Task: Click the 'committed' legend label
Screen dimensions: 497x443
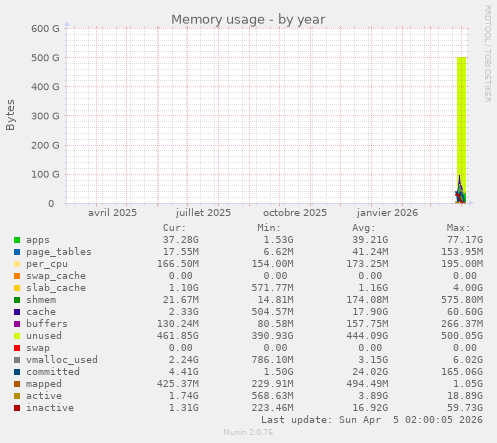Action: (x=53, y=372)
